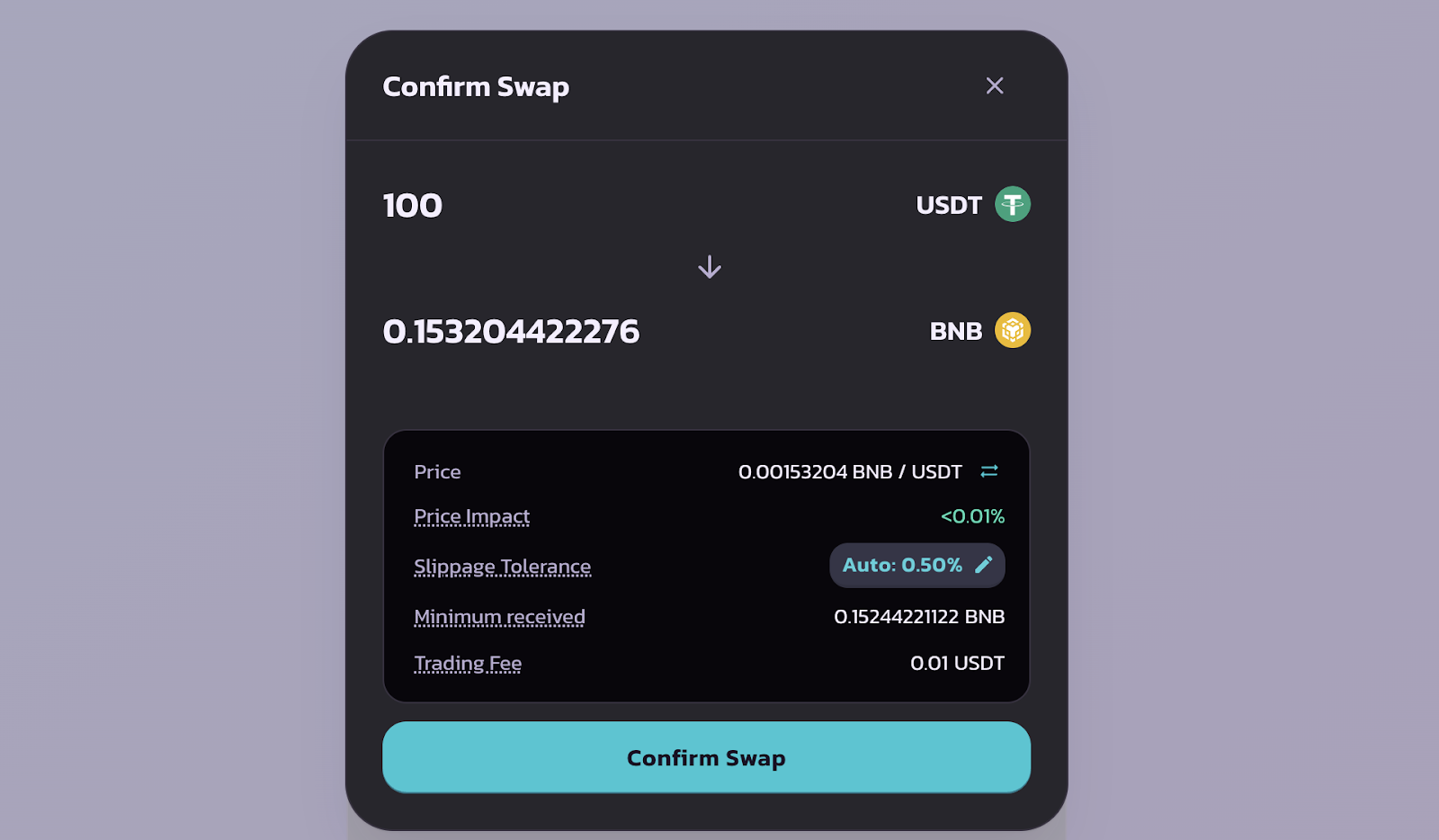Image resolution: width=1439 pixels, height=840 pixels.
Task: Click the USDT token label
Action: coord(949,205)
